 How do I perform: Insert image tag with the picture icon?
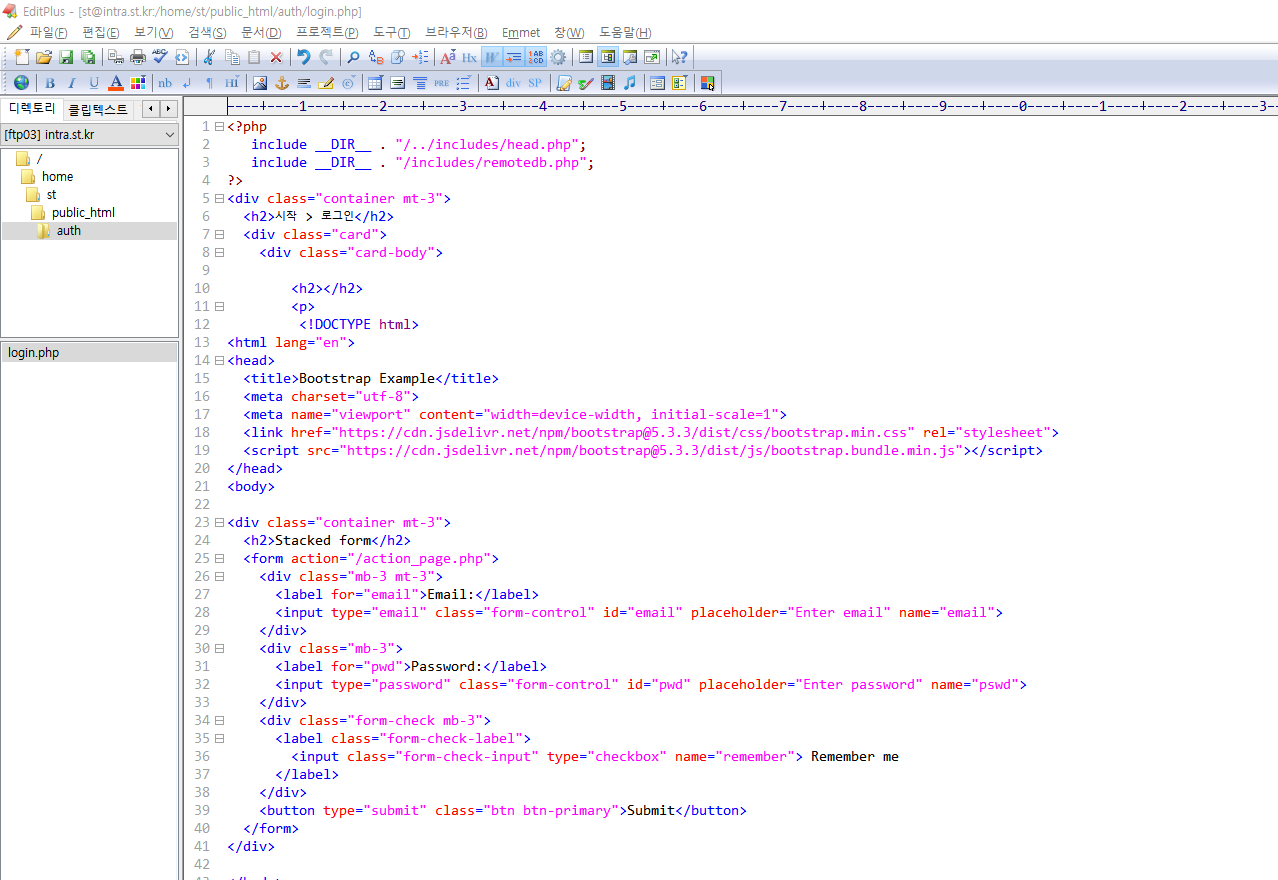260,82
